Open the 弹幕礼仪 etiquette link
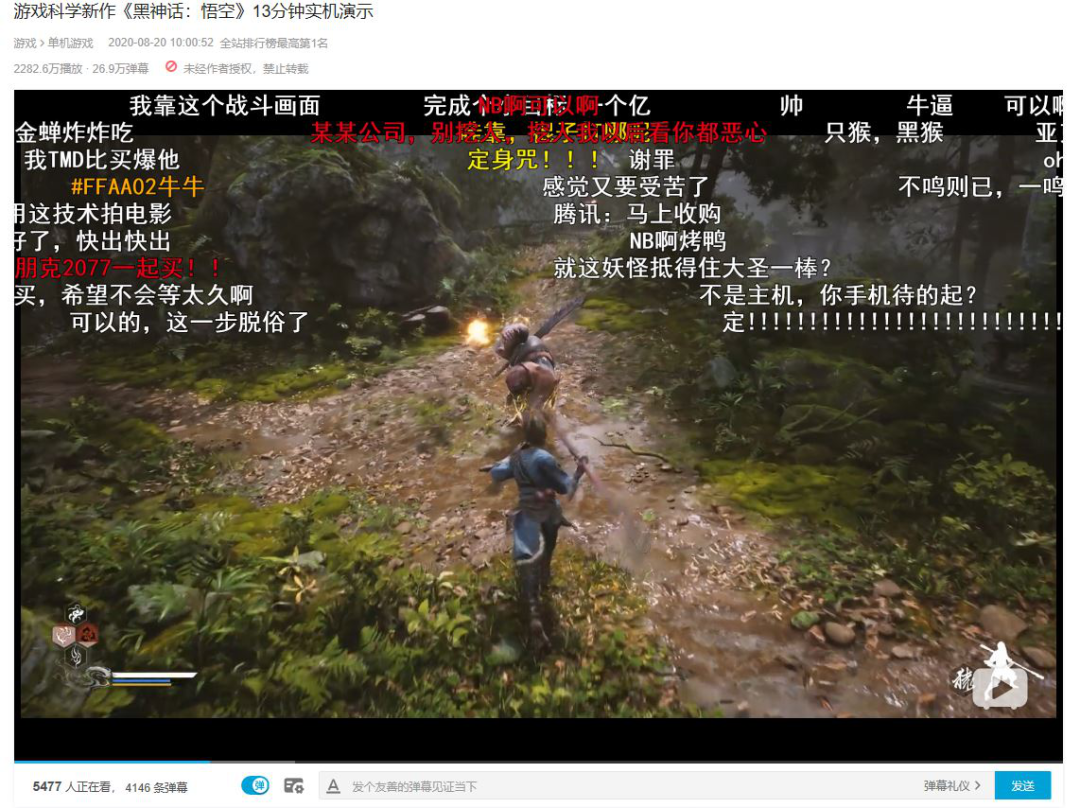Viewport: 1080px width, 808px height. 952,786
